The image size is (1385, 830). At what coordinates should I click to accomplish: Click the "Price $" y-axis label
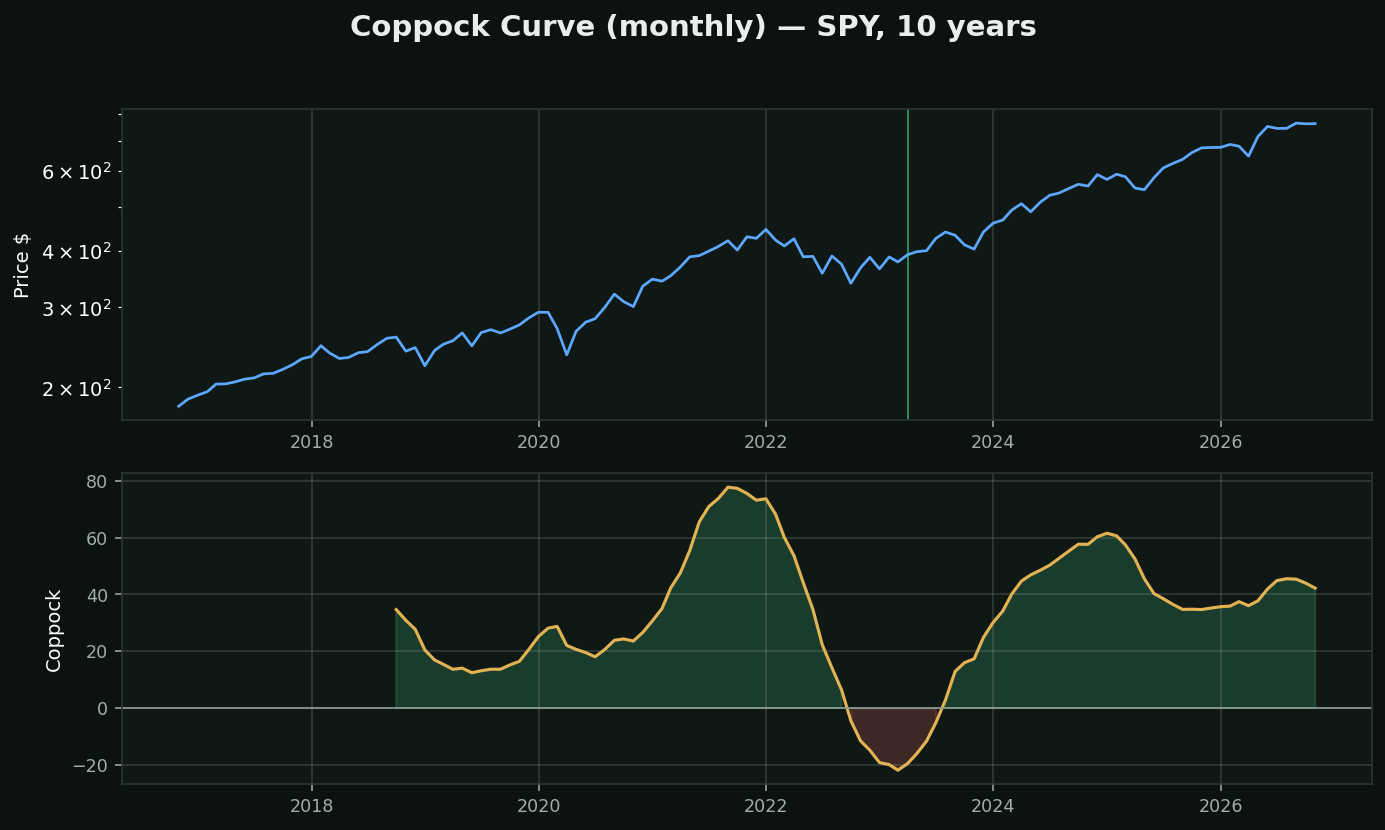point(22,265)
